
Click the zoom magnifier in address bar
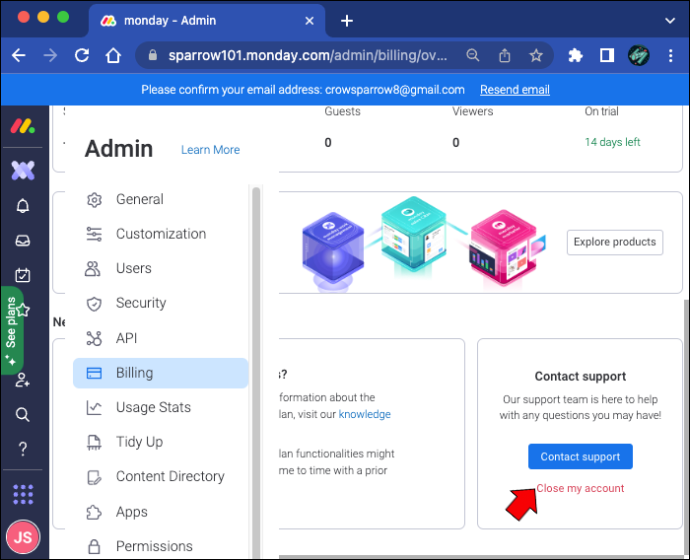(473, 55)
